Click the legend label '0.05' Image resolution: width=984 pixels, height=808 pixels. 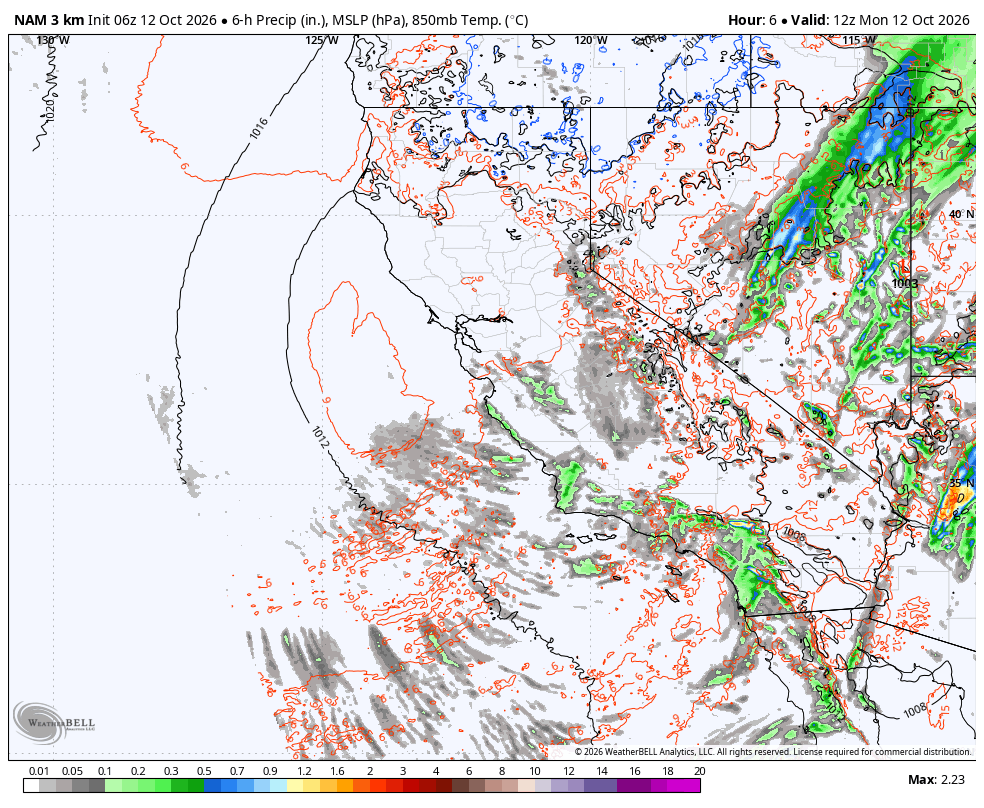pyautogui.click(x=72, y=771)
